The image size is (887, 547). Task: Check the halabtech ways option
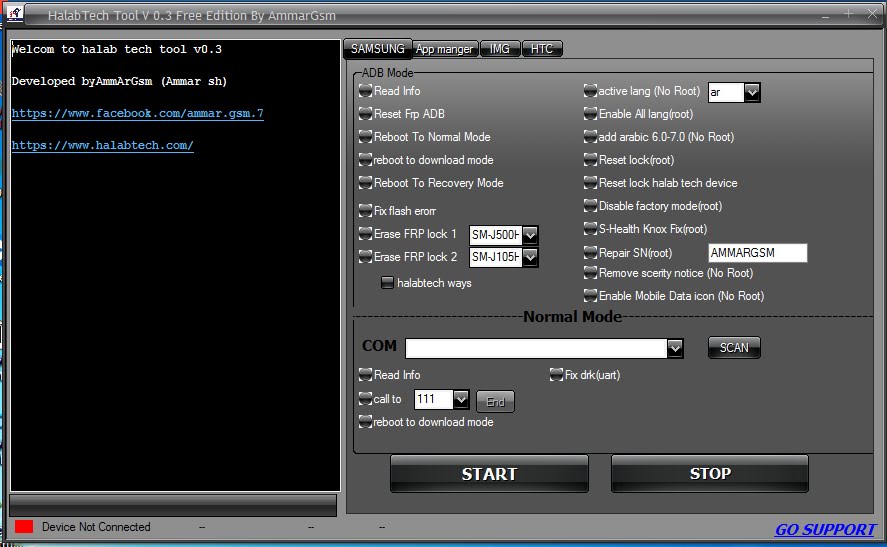[x=387, y=282]
